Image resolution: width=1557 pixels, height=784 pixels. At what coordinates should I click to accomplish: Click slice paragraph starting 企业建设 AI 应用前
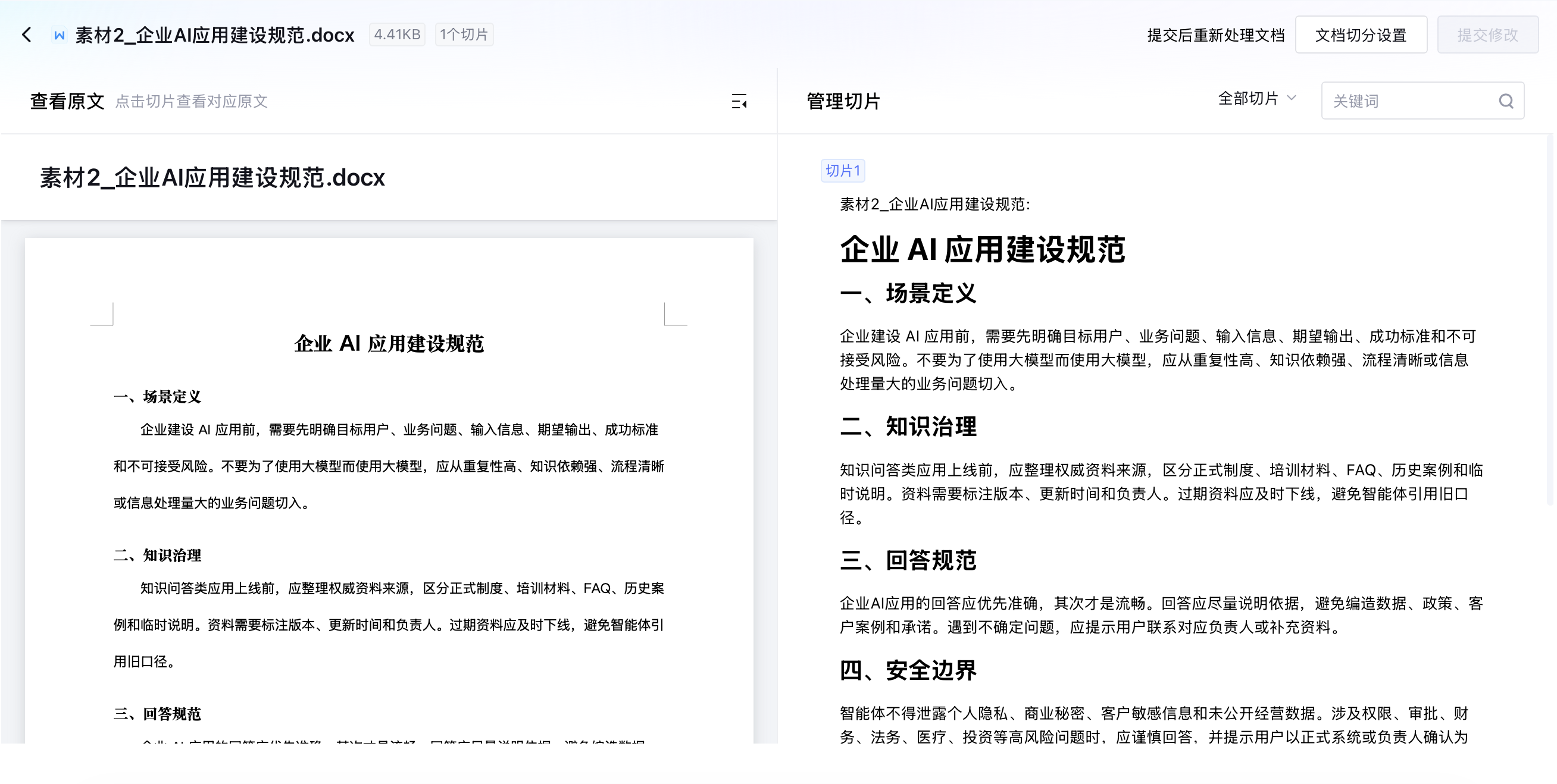tap(1158, 359)
